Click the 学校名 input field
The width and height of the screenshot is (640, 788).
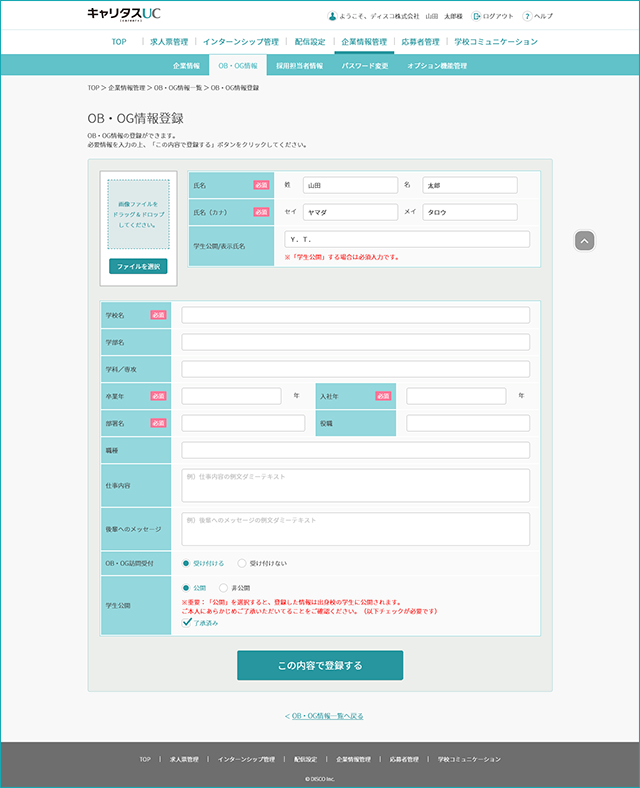tap(355, 315)
